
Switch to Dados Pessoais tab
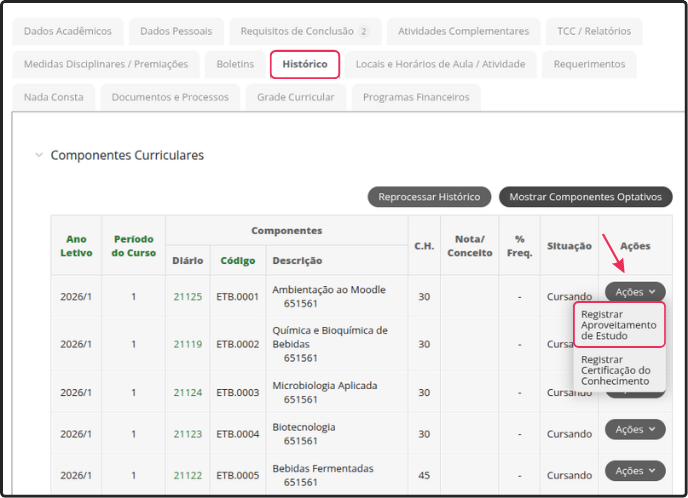(x=176, y=31)
